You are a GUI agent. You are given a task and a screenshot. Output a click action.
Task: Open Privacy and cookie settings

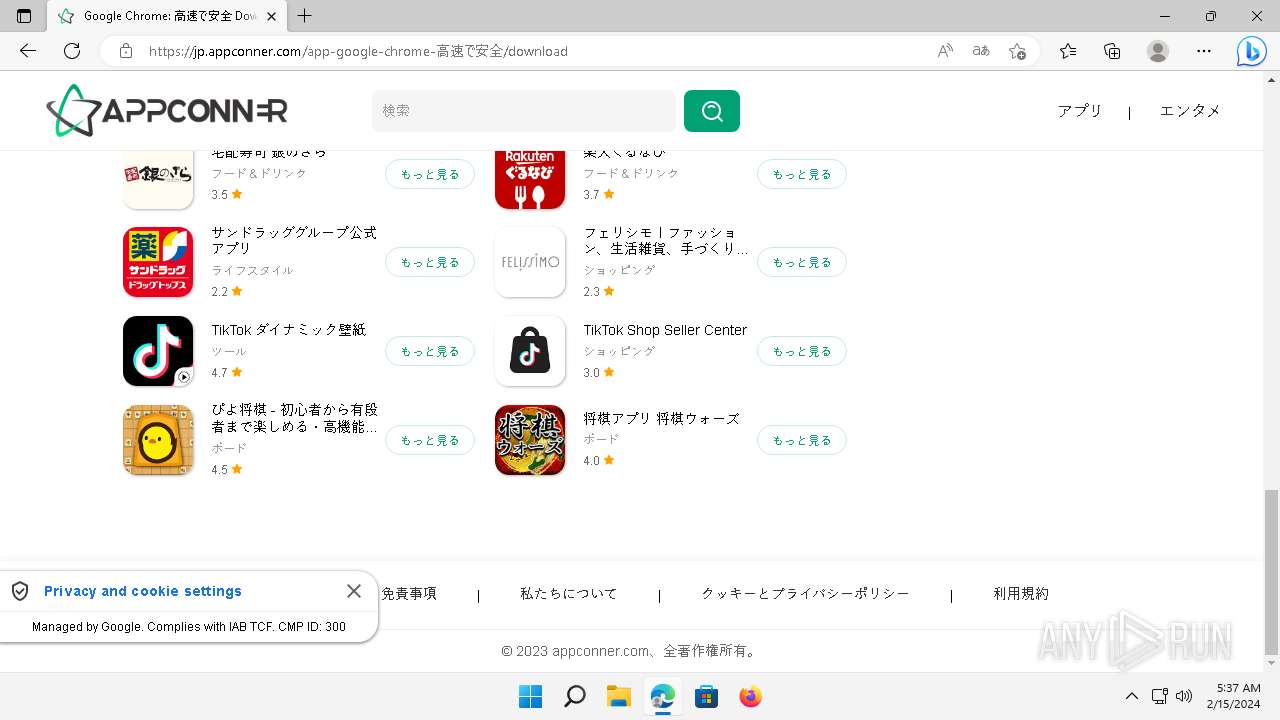(143, 591)
